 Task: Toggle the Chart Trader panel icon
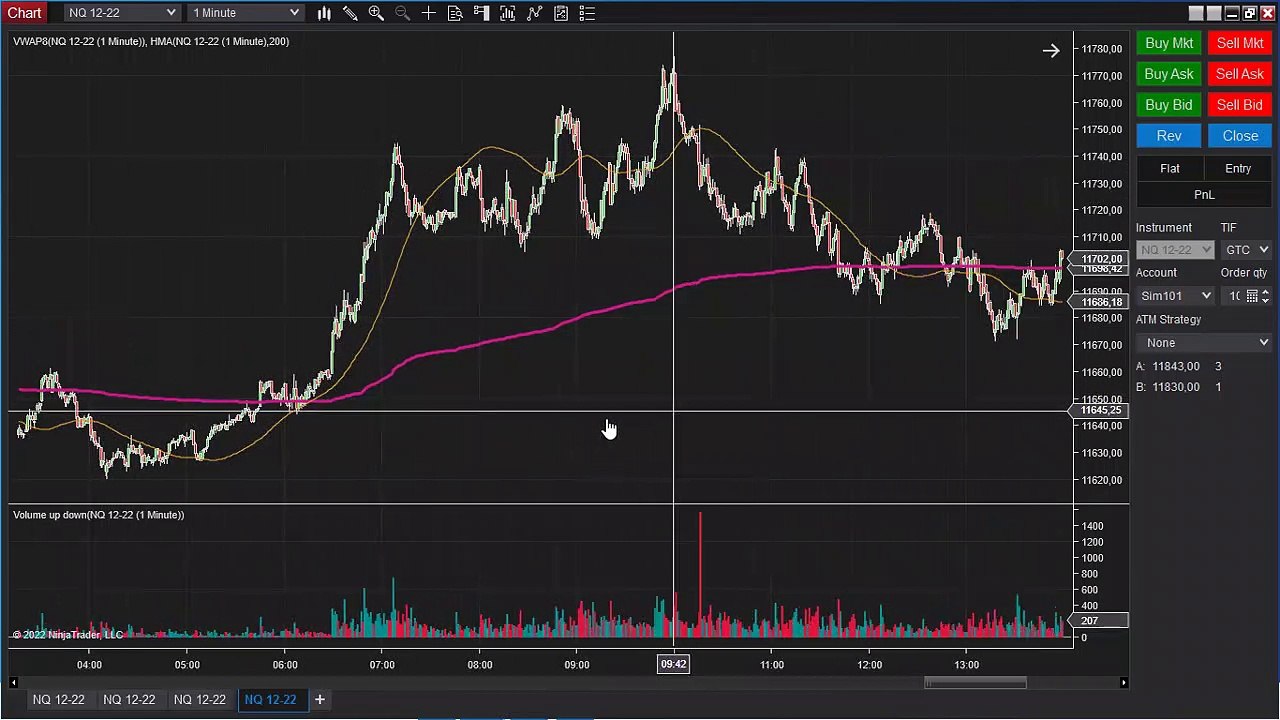481,13
